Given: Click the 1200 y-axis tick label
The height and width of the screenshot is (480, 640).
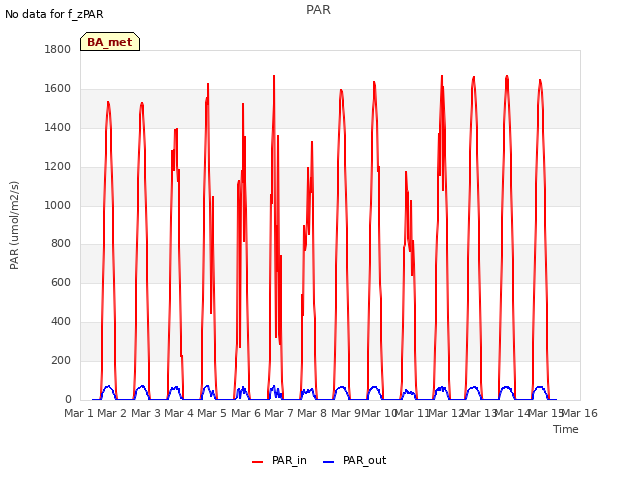Looking at the screenshot, I should pos(58,167).
